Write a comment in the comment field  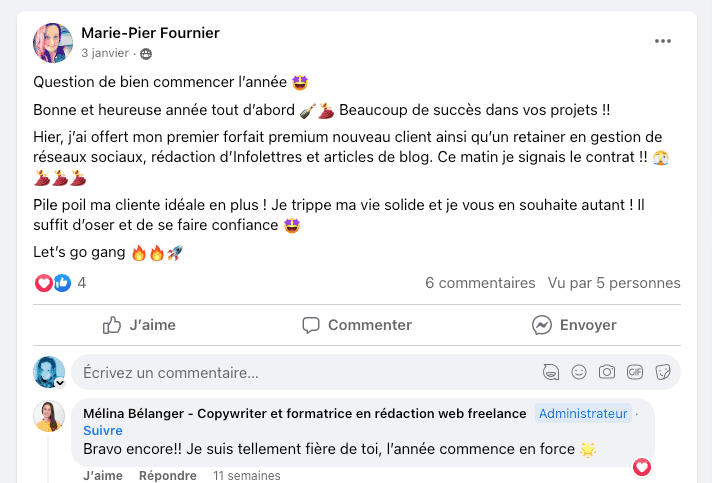[300, 373]
